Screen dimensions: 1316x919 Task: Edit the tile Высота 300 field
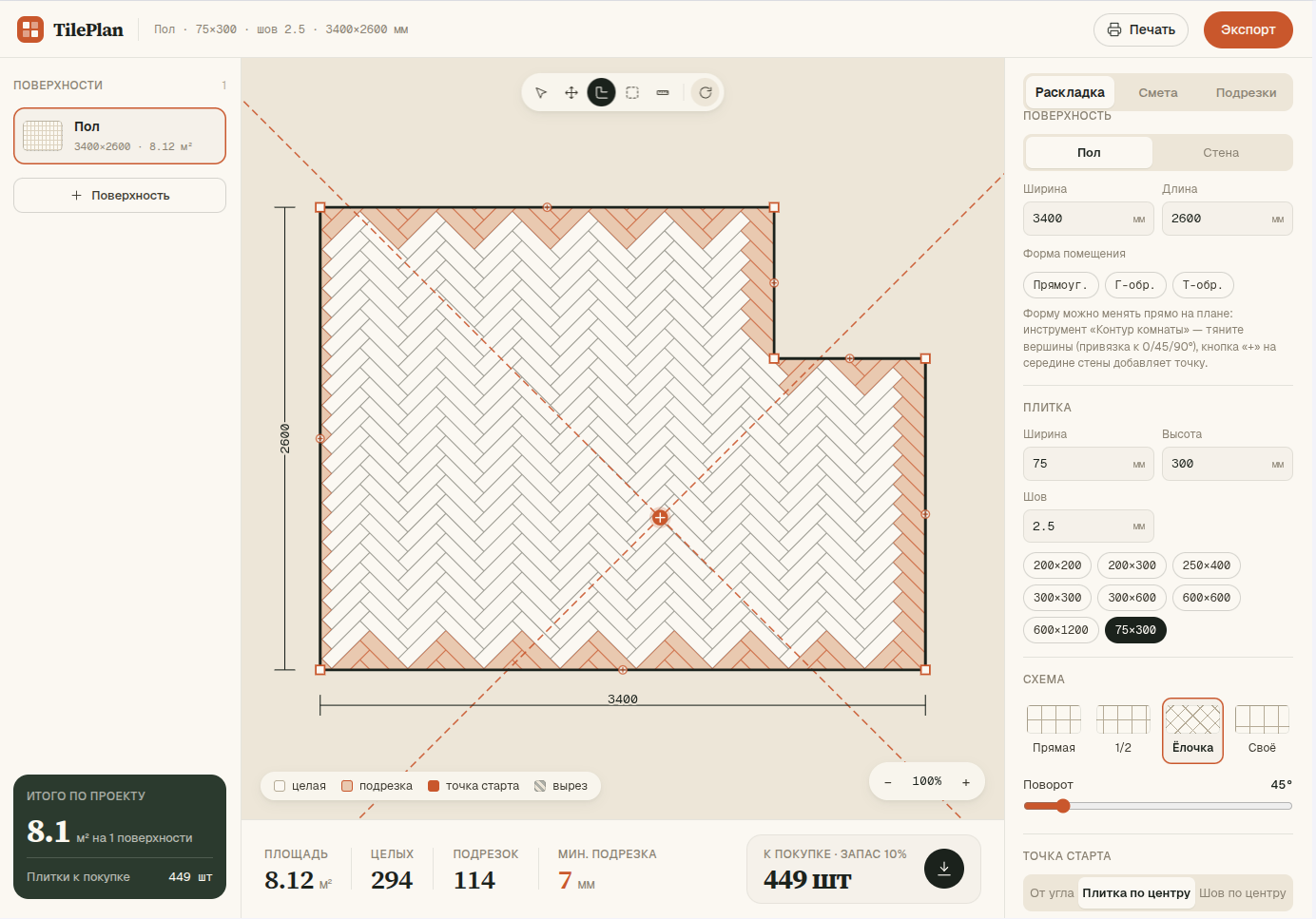pos(1228,464)
